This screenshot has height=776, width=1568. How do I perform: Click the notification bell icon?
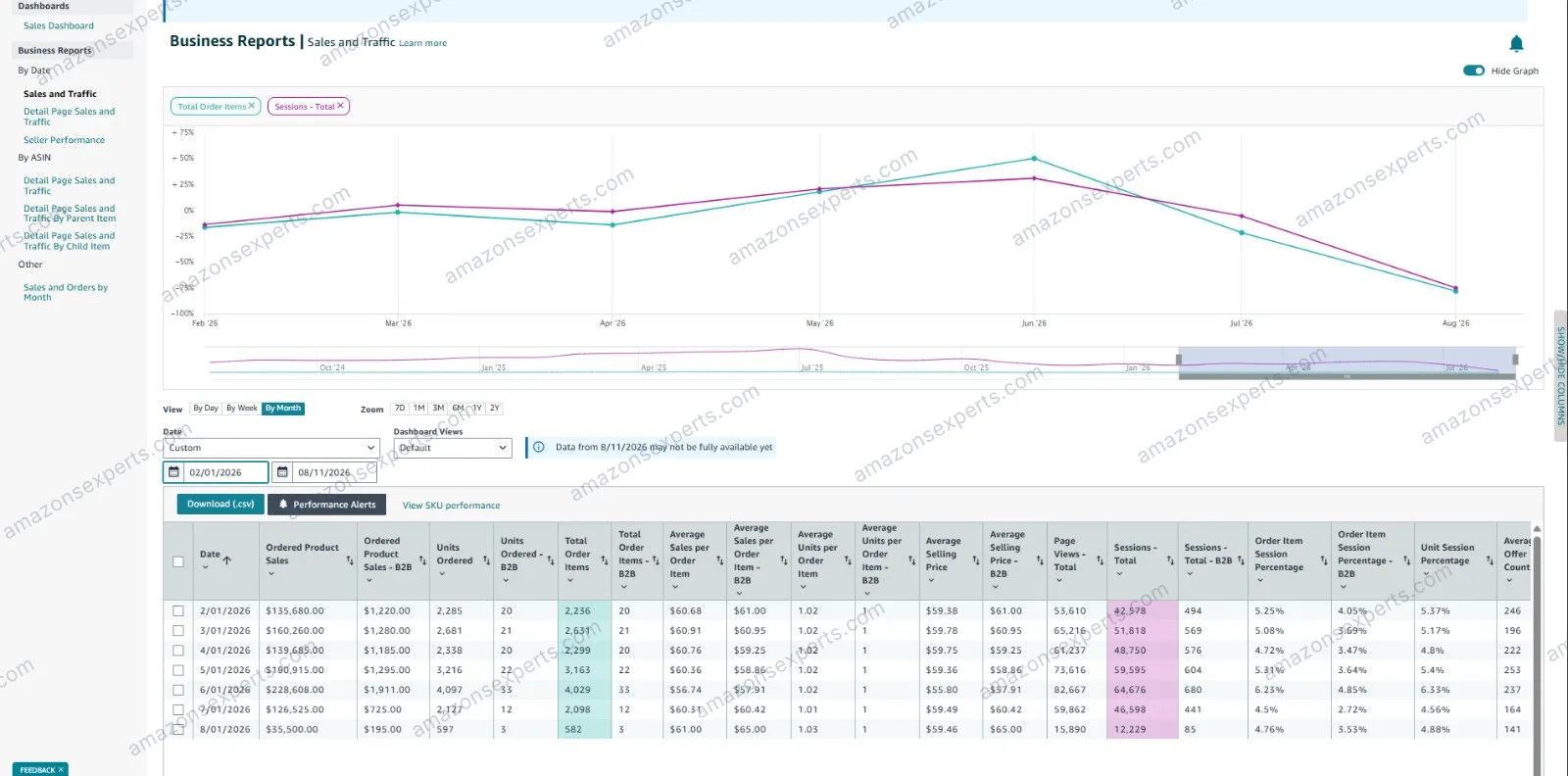(x=1516, y=43)
